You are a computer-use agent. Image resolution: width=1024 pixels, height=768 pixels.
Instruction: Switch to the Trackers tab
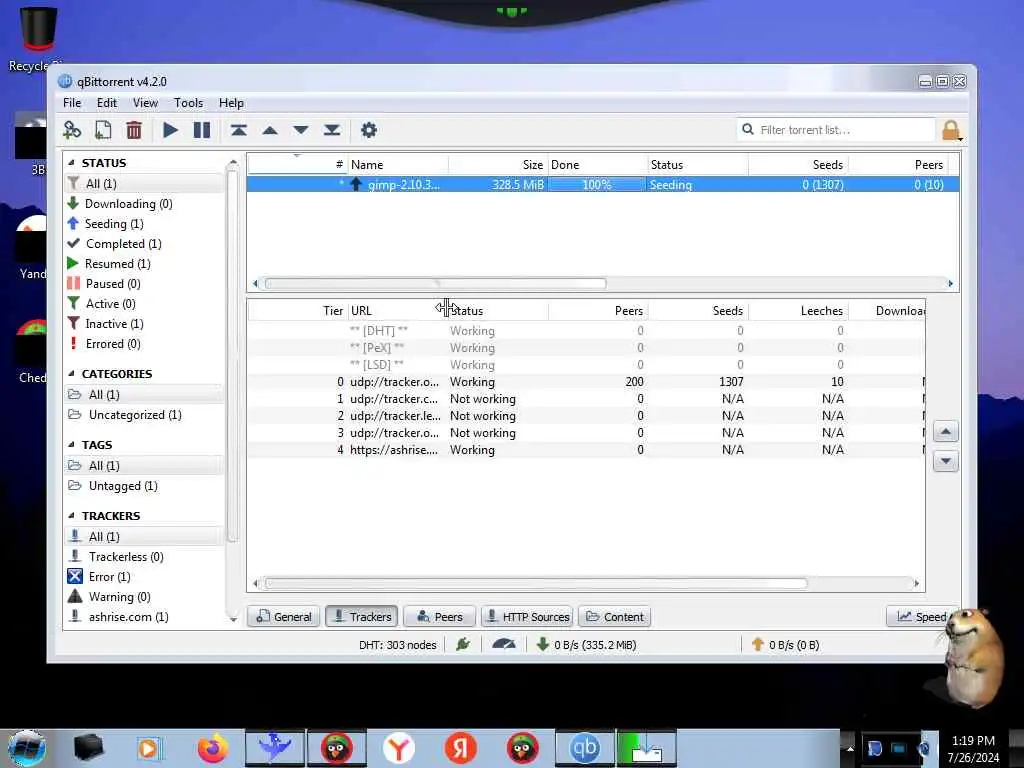362,616
